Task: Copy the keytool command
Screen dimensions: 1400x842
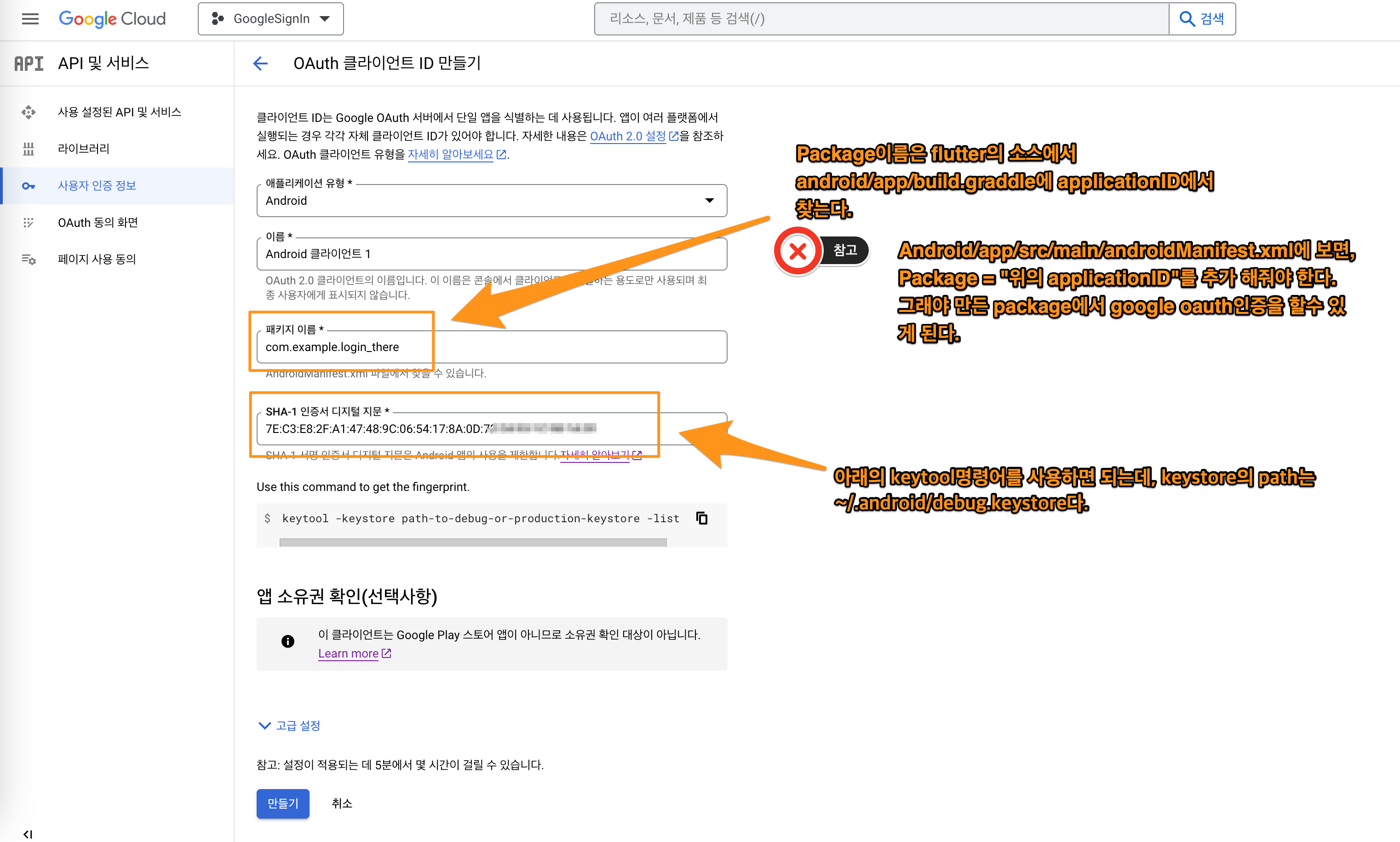Action: point(701,518)
